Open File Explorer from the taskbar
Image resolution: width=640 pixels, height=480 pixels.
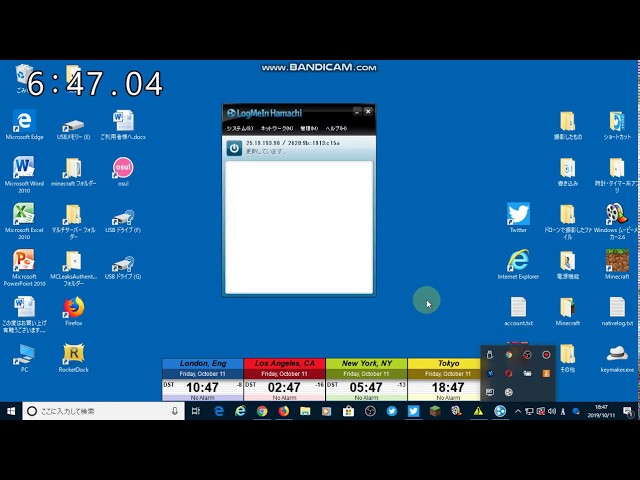[x=305, y=411]
